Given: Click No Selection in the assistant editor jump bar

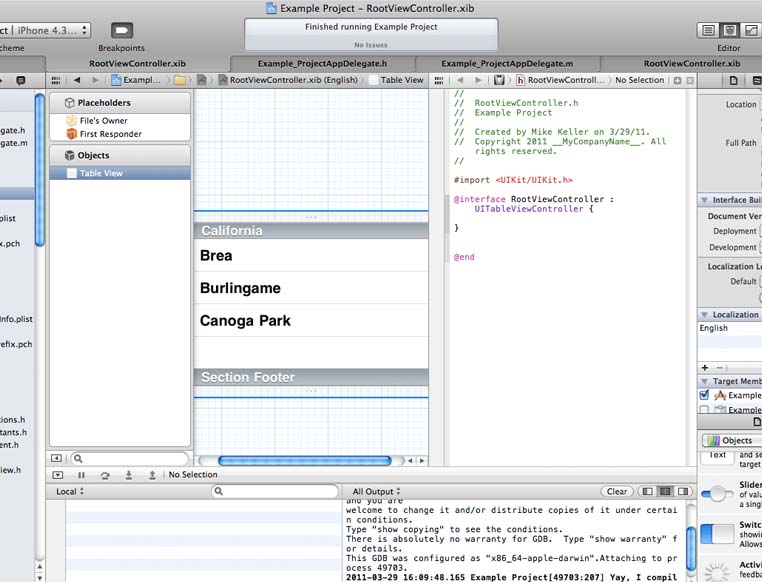Looking at the screenshot, I should [x=640, y=80].
